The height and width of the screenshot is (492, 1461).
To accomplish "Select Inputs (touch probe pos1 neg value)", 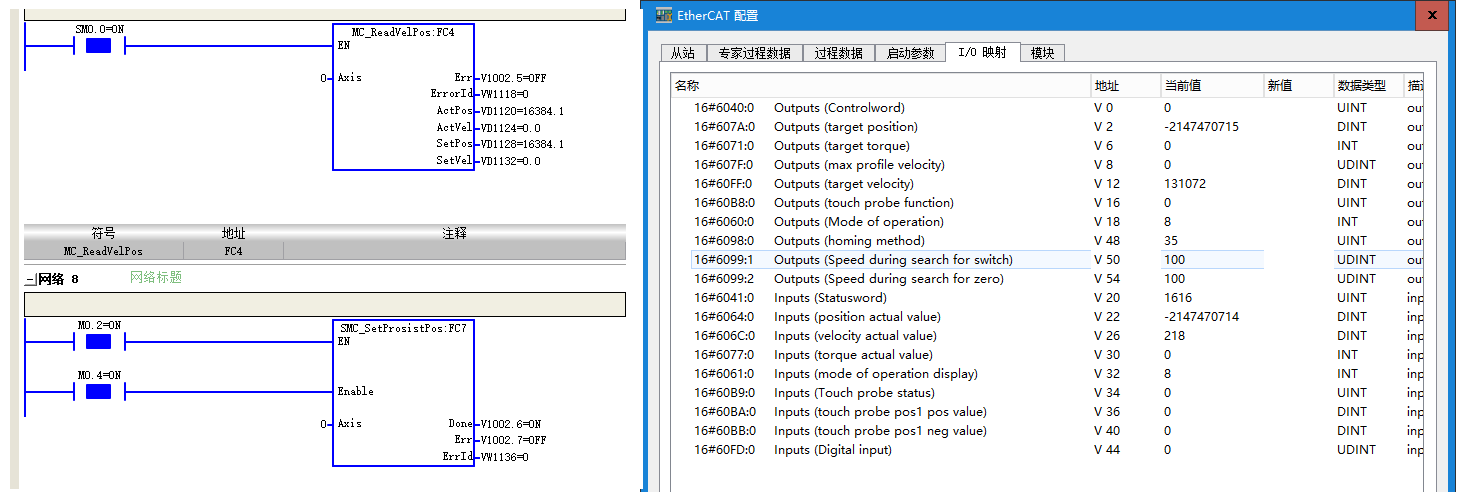I will 1048,431.
